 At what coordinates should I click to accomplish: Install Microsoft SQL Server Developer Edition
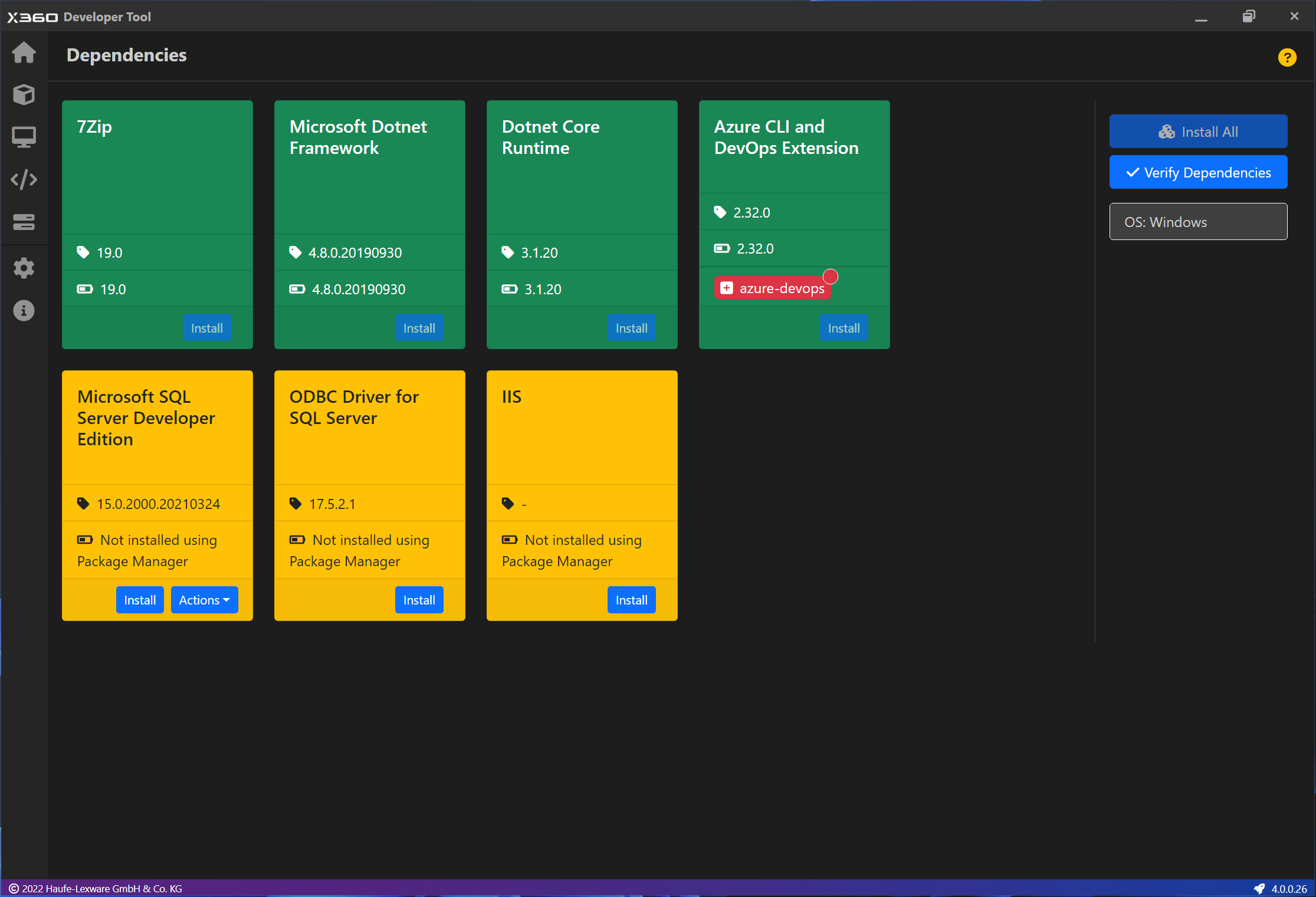[x=140, y=600]
